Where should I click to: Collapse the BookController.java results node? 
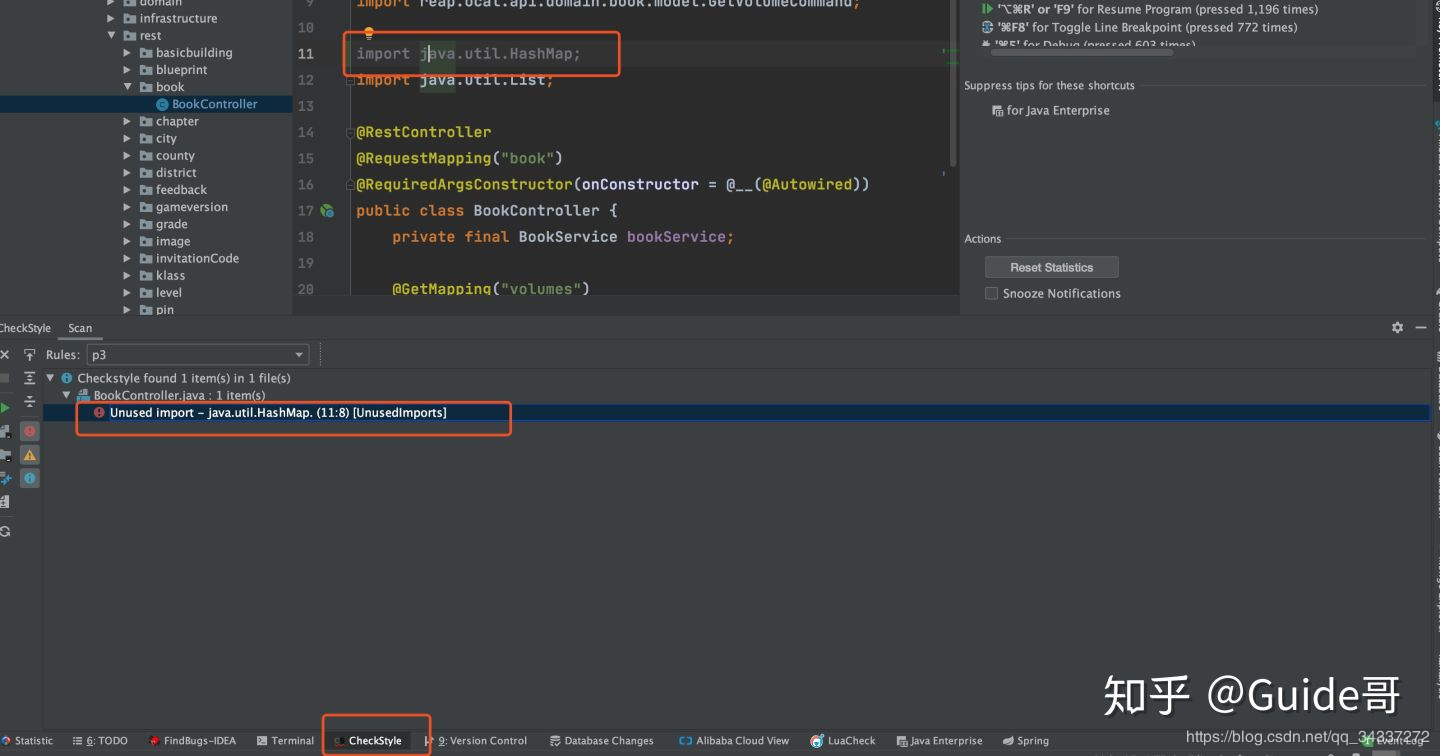pos(67,395)
